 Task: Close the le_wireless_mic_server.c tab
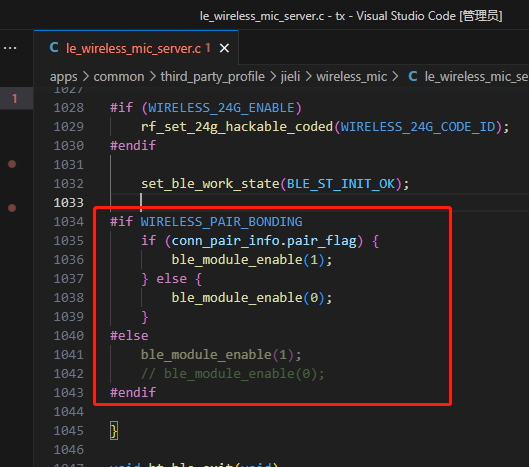coord(224,48)
